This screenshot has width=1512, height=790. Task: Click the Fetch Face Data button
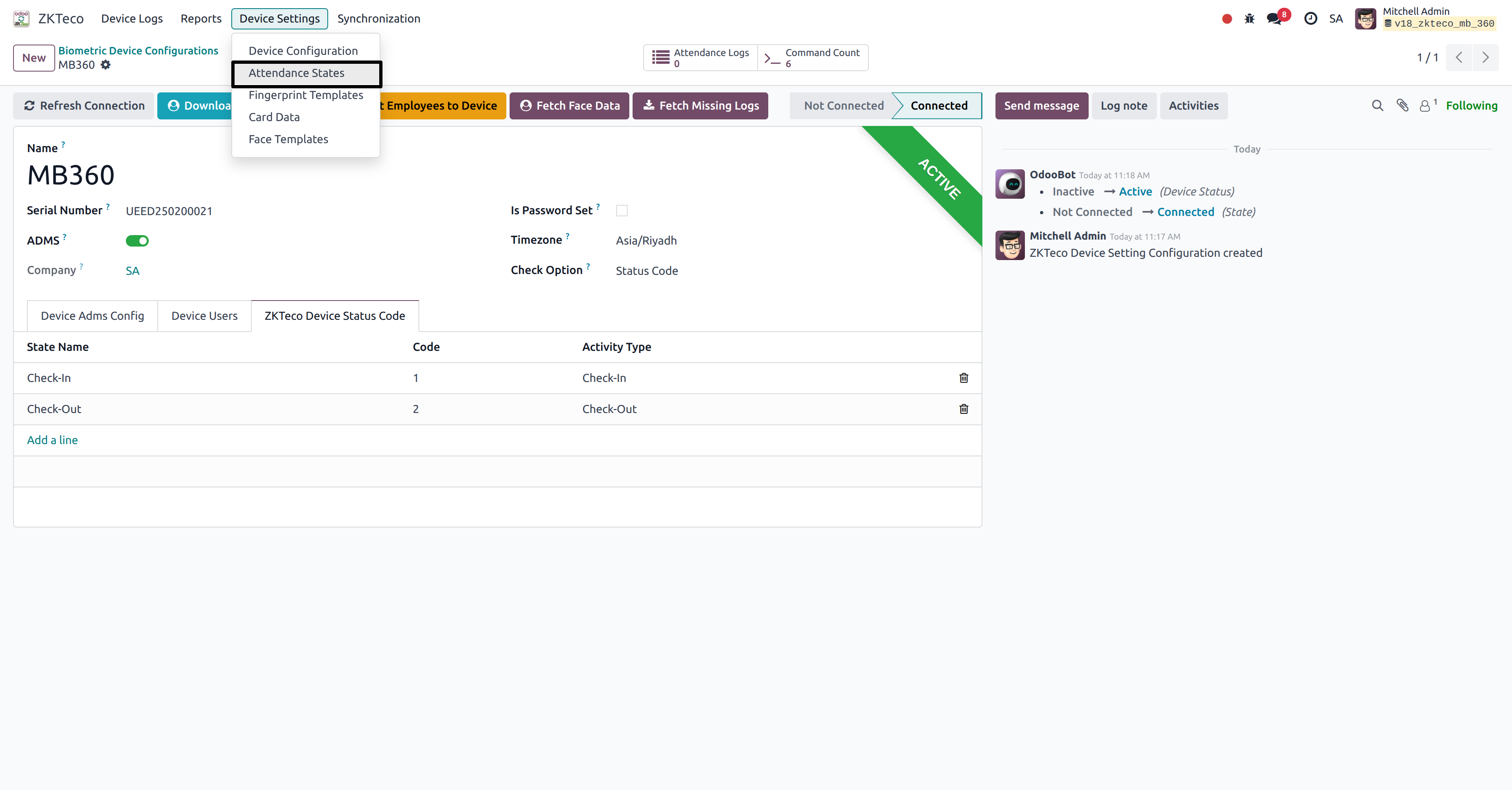pos(569,106)
